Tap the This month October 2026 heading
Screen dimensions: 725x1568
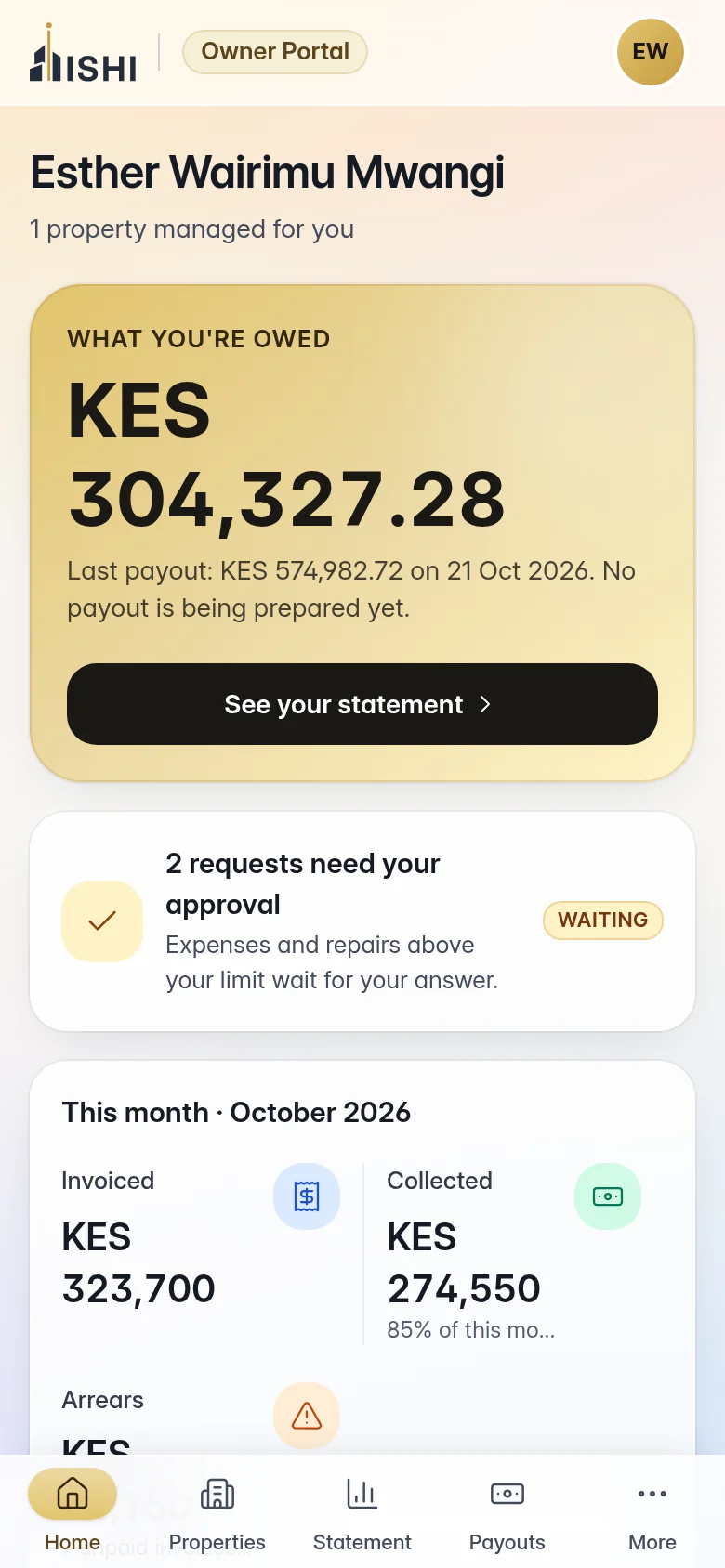coord(236,1112)
